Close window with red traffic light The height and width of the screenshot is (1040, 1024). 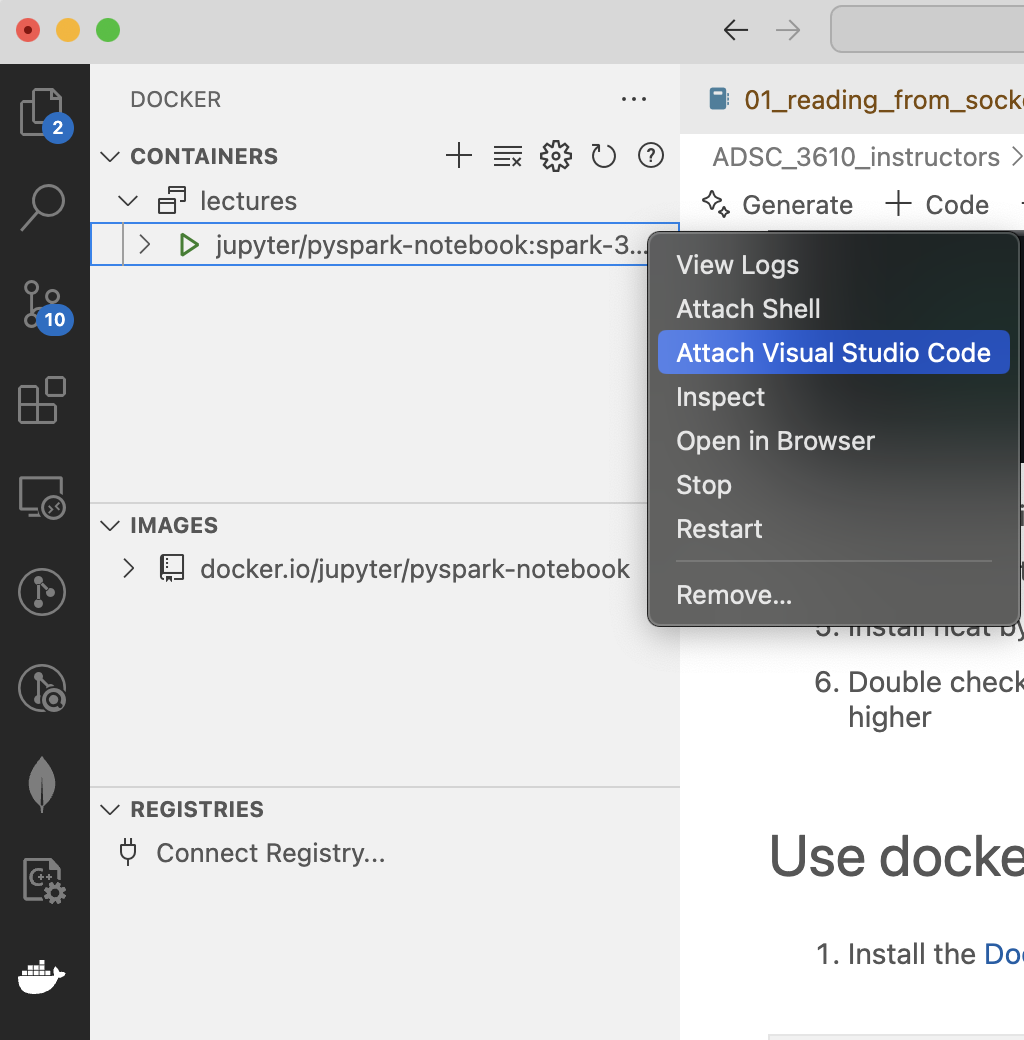click(28, 30)
